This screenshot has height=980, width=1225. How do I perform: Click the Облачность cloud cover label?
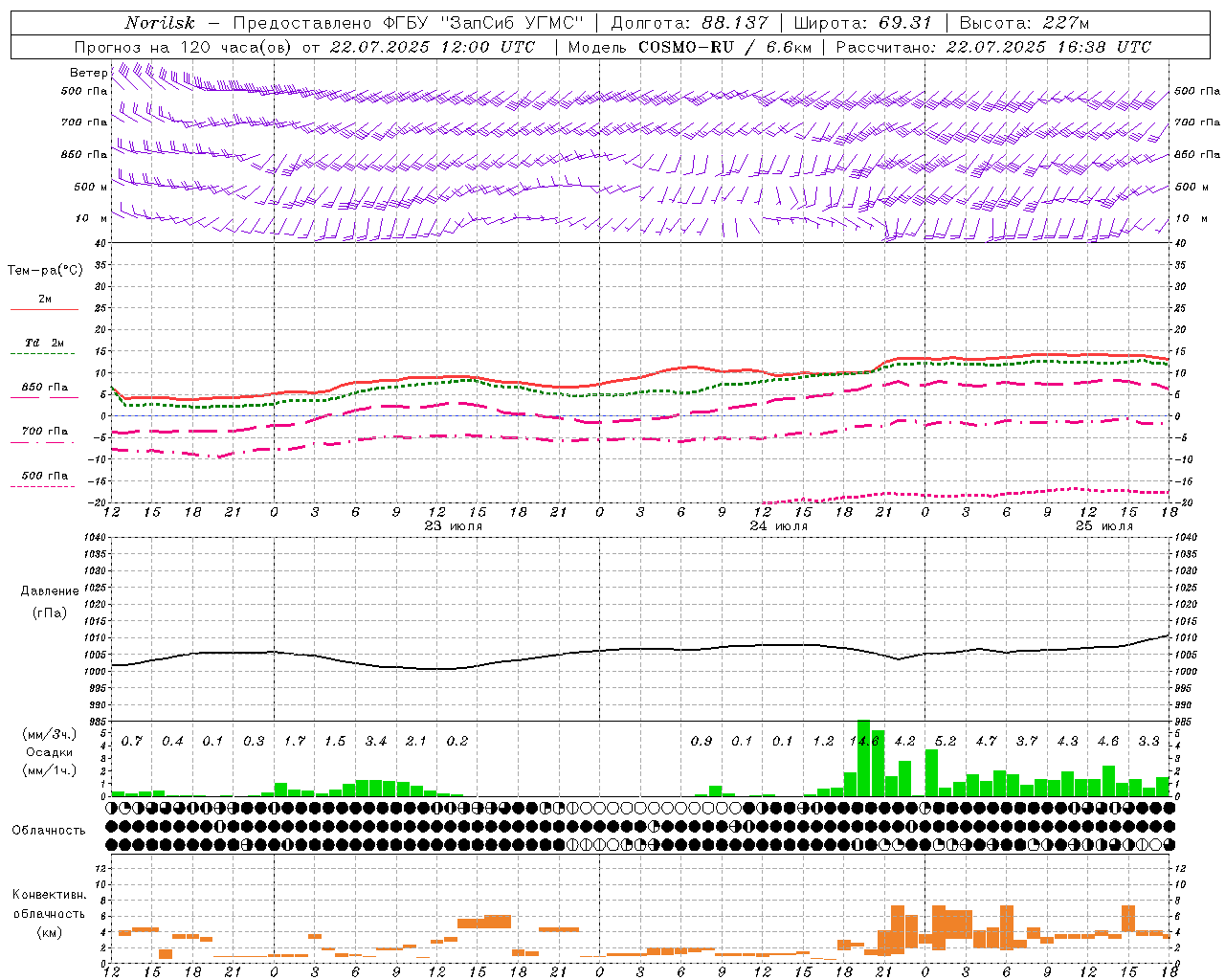click(x=49, y=830)
